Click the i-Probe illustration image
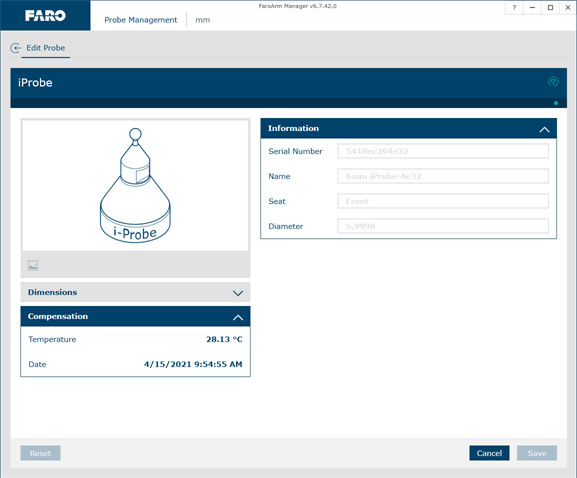 pyautogui.click(x=135, y=185)
